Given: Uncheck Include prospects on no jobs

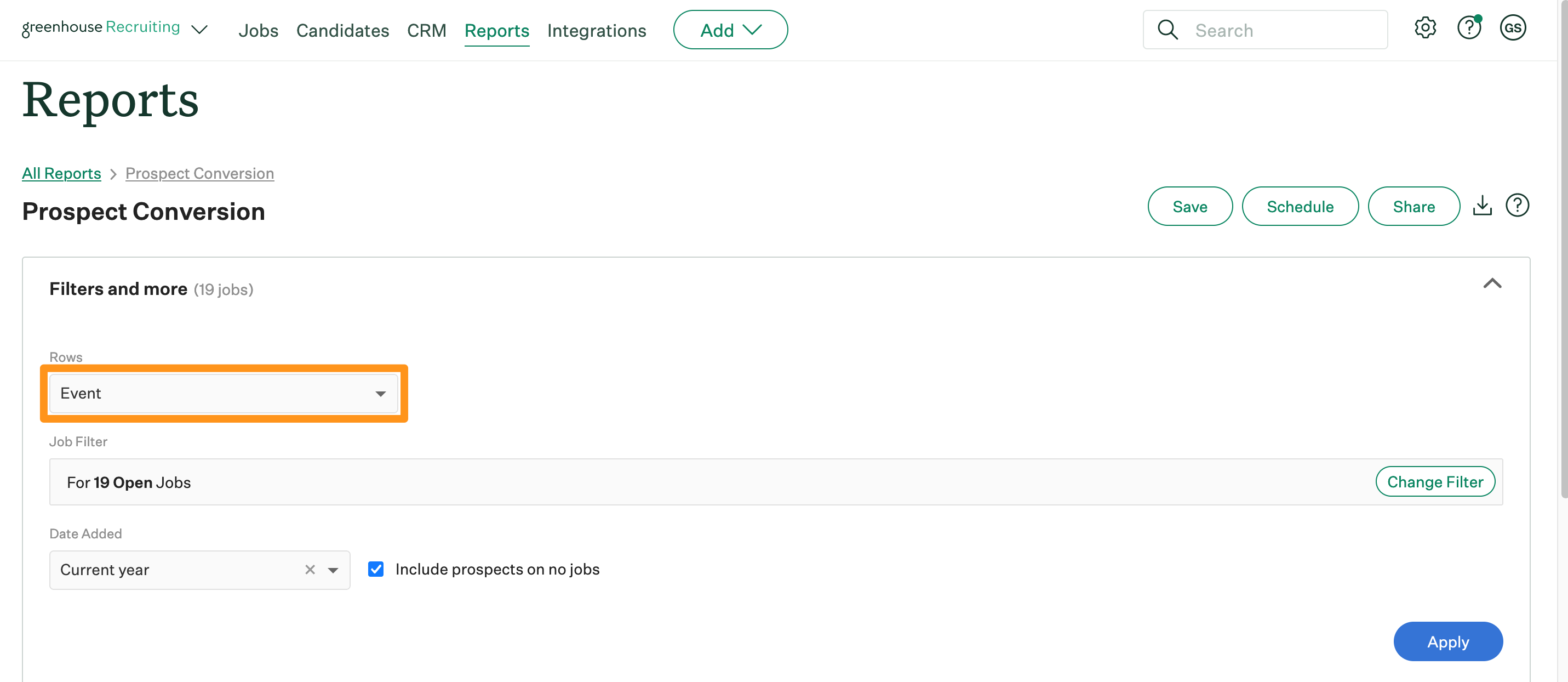Looking at the screenshot, I should tap(376, 570).
